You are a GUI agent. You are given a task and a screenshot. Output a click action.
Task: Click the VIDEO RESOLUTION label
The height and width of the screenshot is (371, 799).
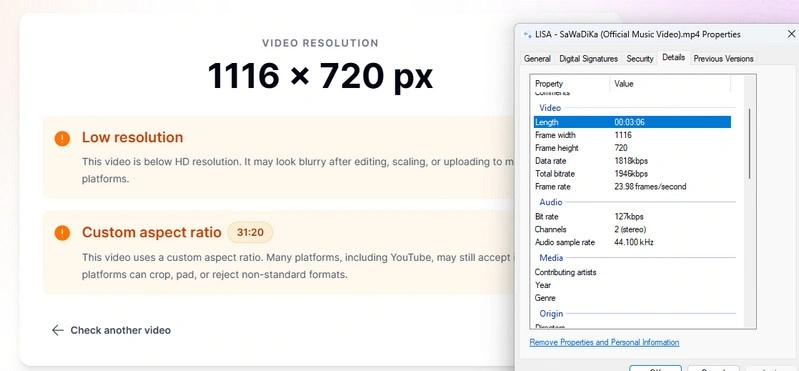(321, 43)
